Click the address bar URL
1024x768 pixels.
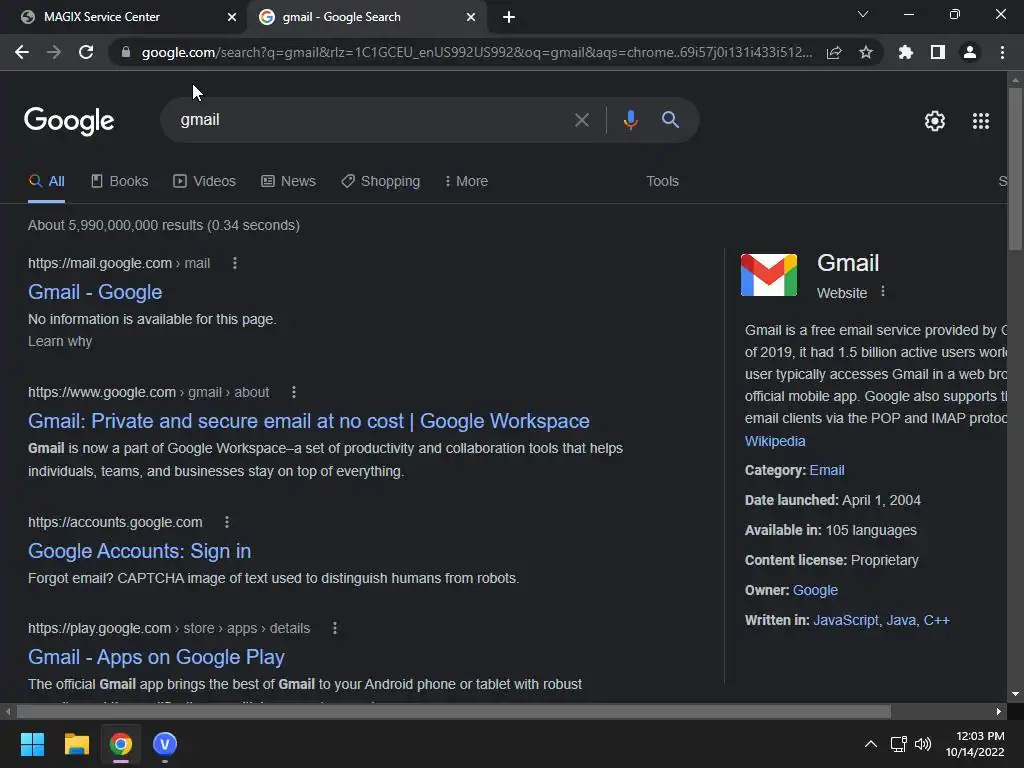point(477,52)
